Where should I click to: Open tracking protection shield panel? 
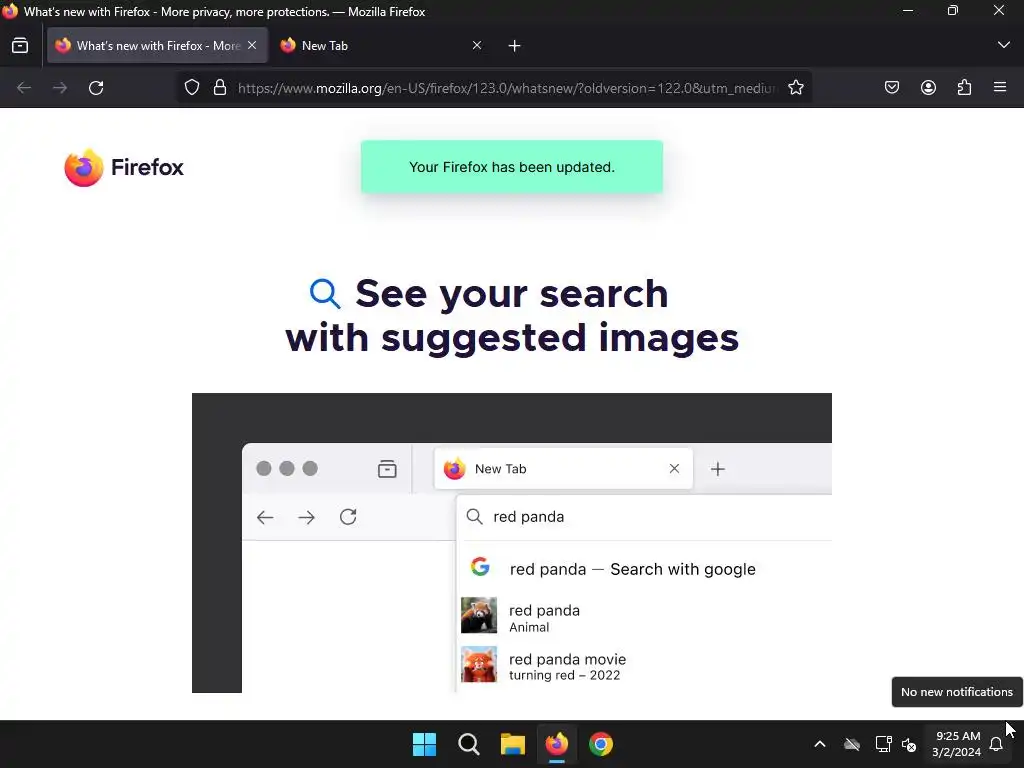pyautogui.click(x=191, y=88)
